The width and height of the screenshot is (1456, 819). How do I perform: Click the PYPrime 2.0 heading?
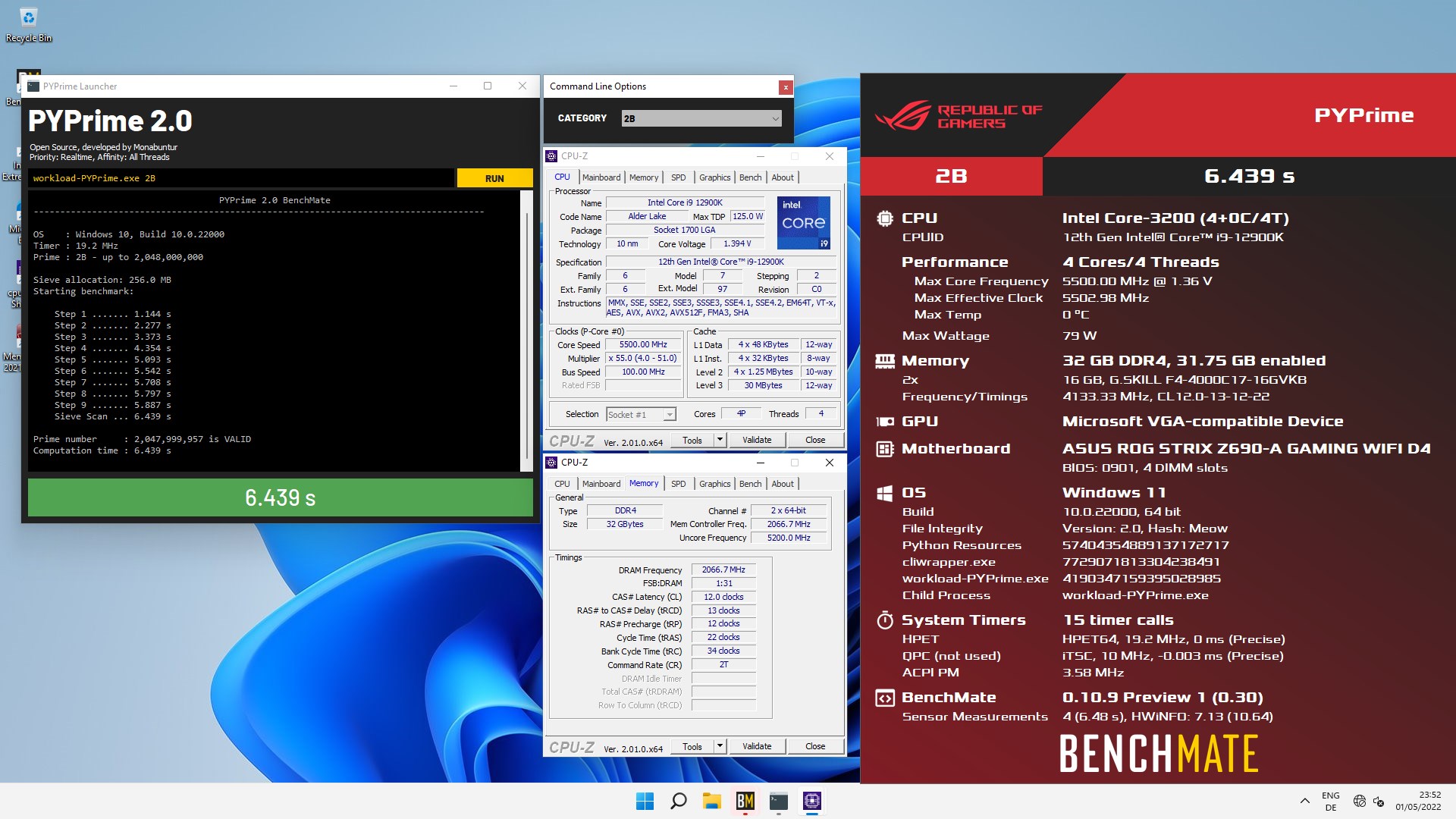(110, 121)
